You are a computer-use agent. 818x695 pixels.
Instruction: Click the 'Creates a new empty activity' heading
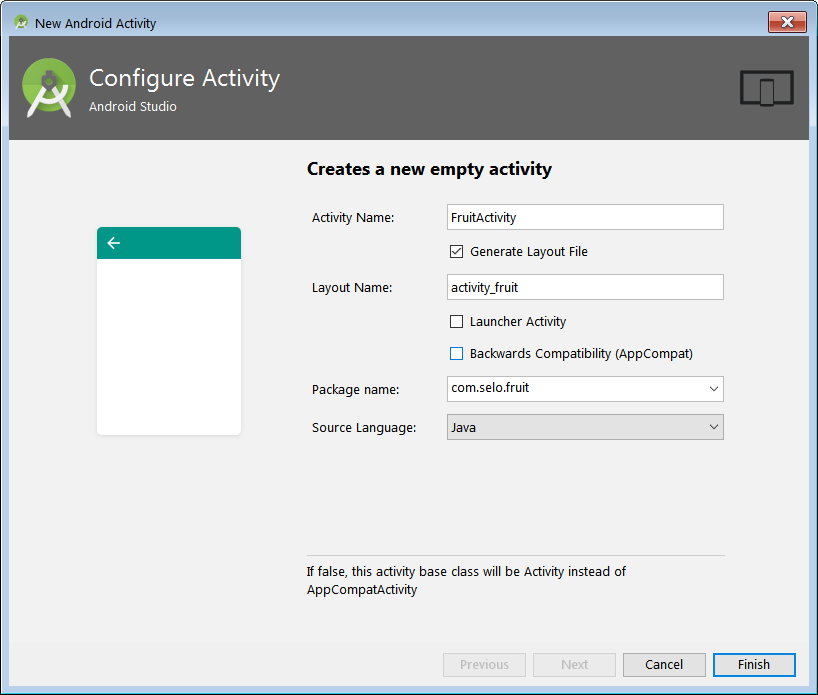click(429, 169)
